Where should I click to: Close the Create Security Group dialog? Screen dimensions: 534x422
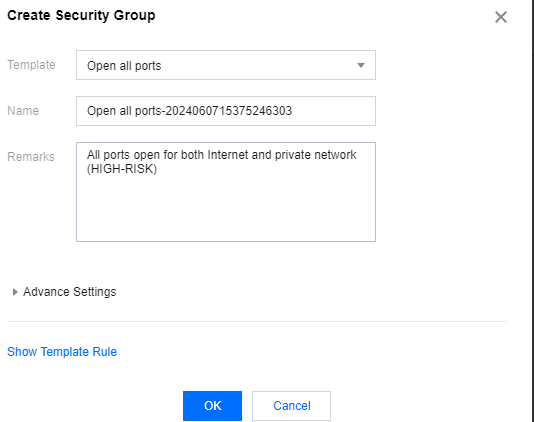point(501,17)
